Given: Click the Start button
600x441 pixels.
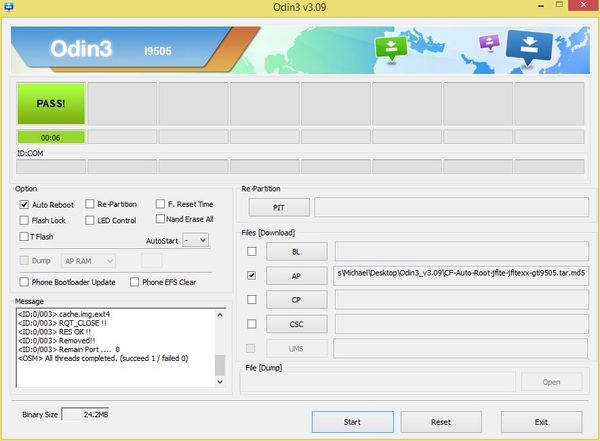Looking at the screenshot, I should click(x=352, y=422).
